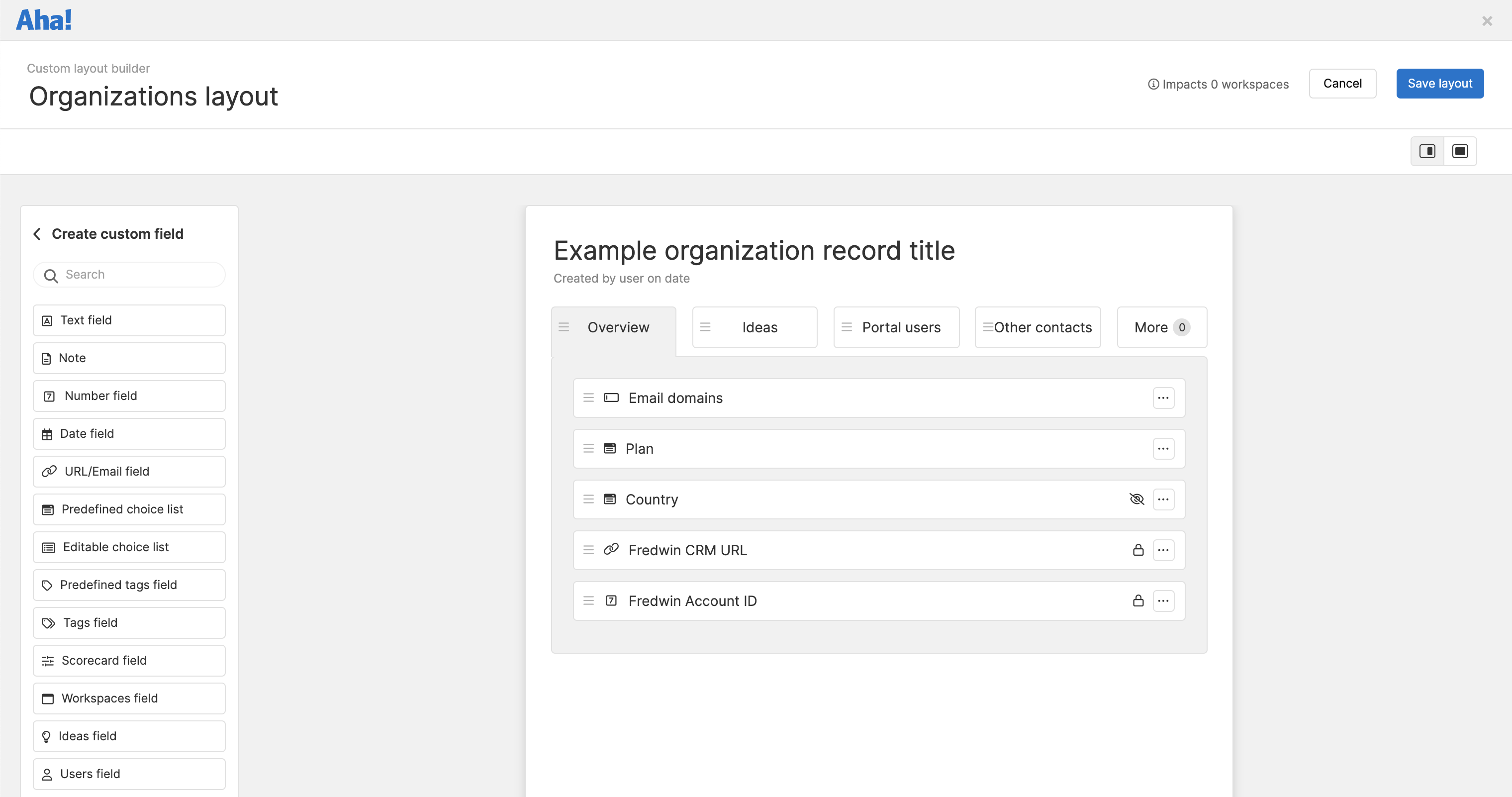The height and width of the screenshot is (797, 1512).
Task: Click the calendar icon on Date field
Action: click(x=48, y=433)
